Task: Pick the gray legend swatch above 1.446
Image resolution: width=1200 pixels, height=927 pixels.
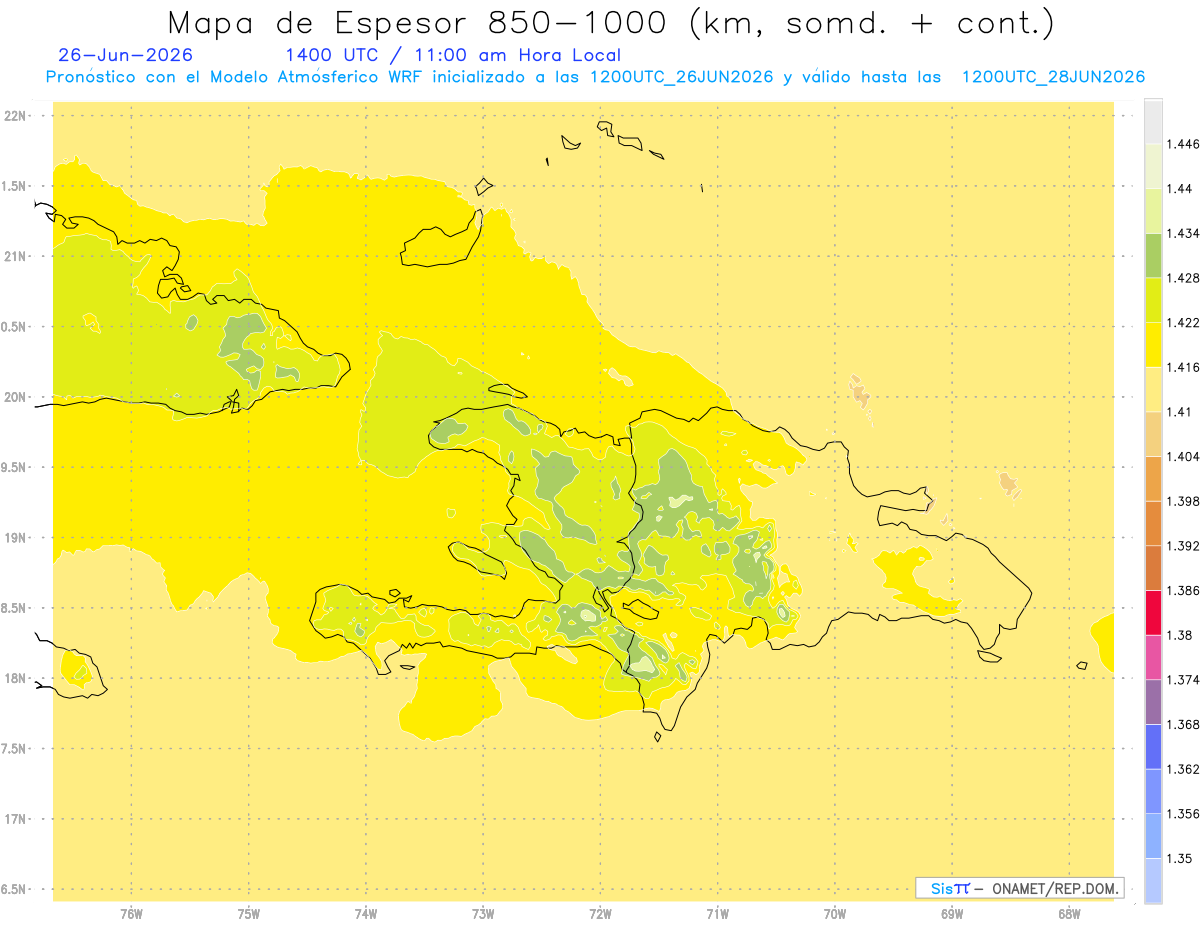Action: (x=1153, y=121)
